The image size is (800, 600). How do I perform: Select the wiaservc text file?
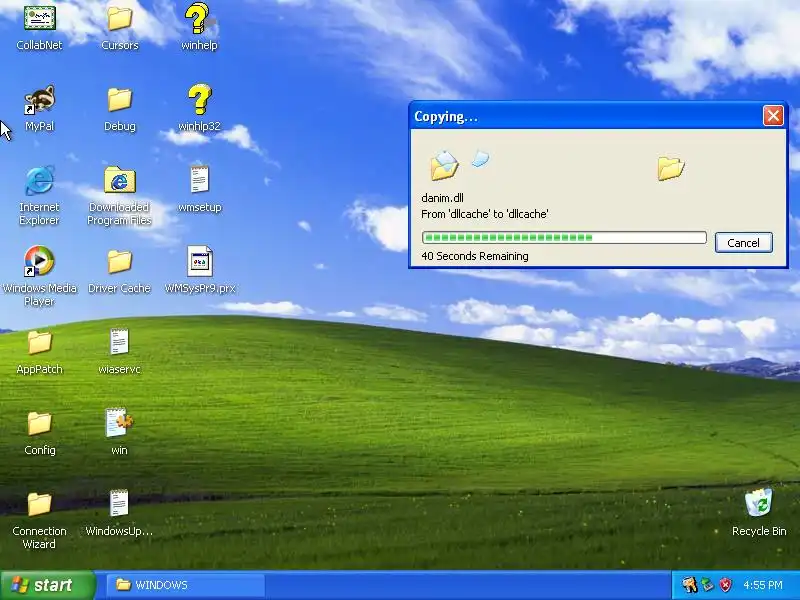[119, 342]
